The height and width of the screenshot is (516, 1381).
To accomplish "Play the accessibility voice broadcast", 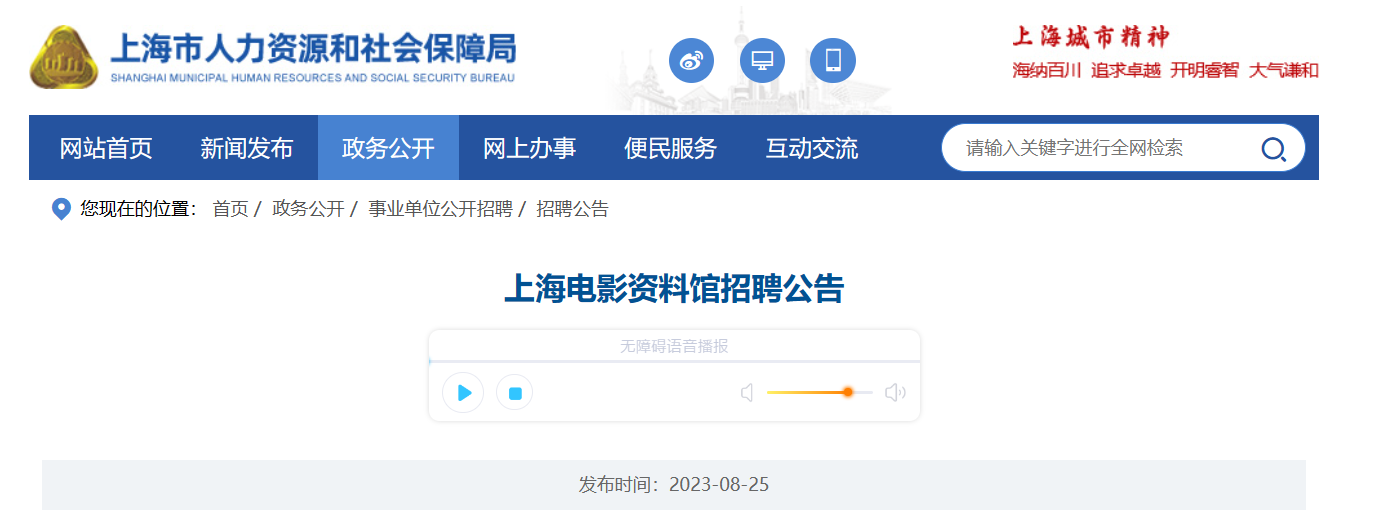I will point(463,393).
